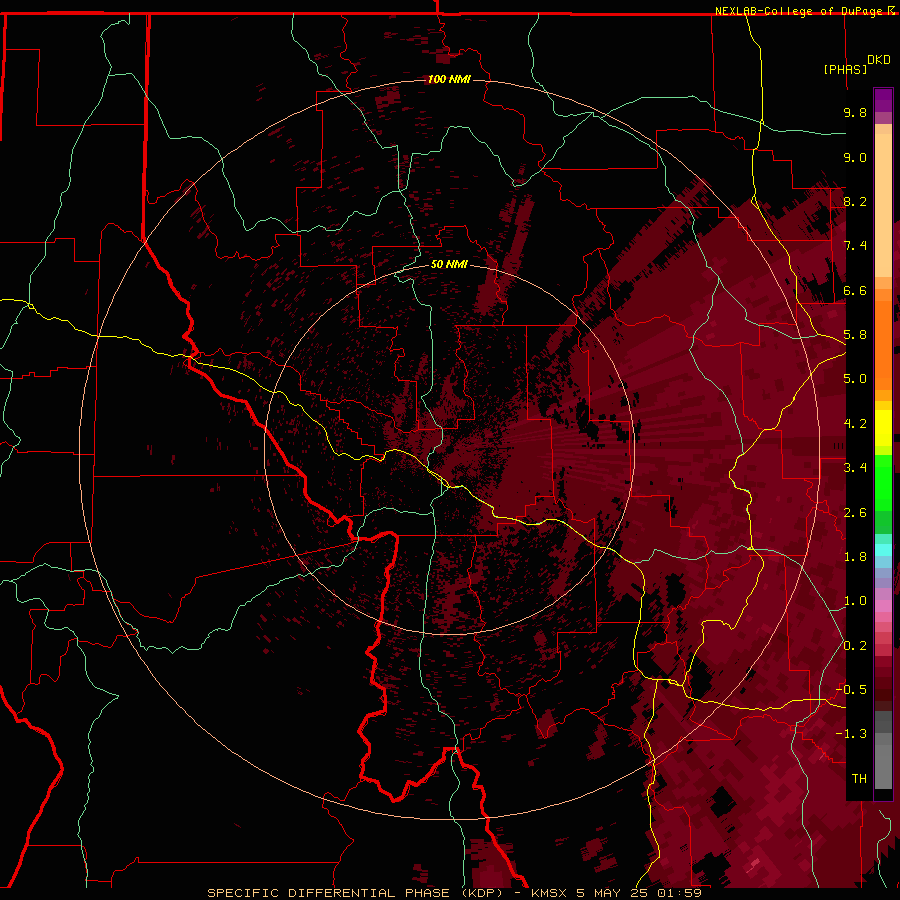Pick the peach segment of the color bar
Screen dimensions: 900x900
(883, 207)
